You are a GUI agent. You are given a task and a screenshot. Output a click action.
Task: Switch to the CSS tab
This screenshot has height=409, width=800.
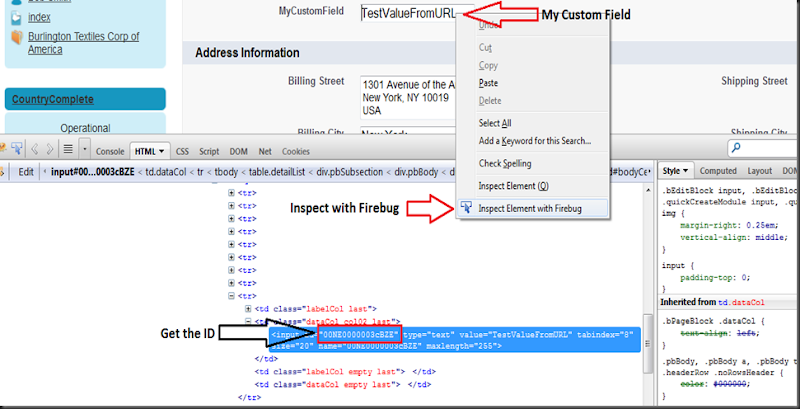(183, 151)
